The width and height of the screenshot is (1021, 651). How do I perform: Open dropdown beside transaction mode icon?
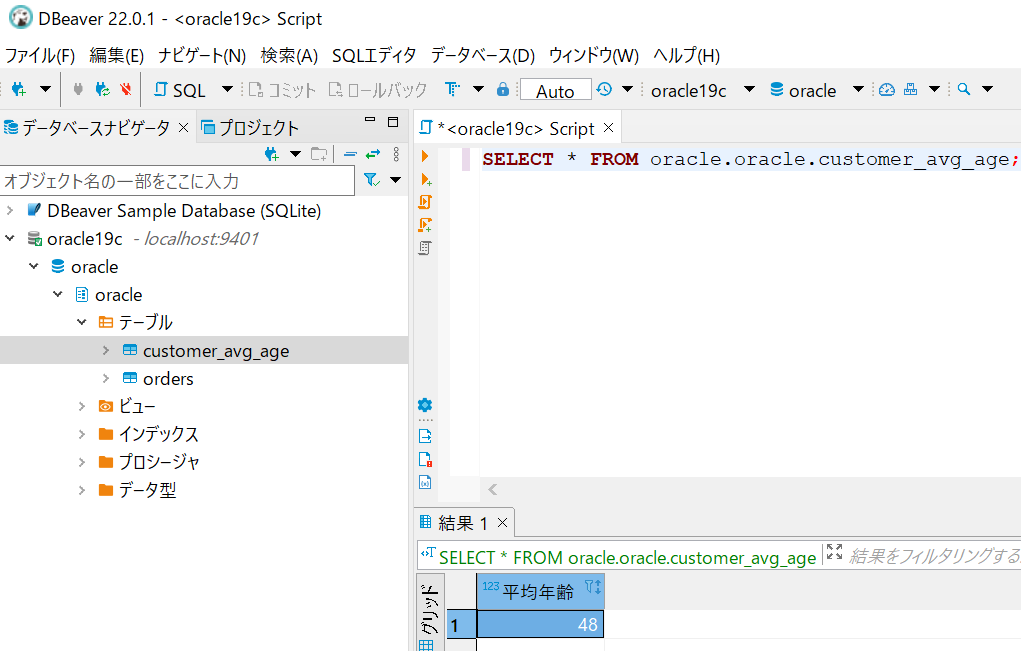point(479,89)
